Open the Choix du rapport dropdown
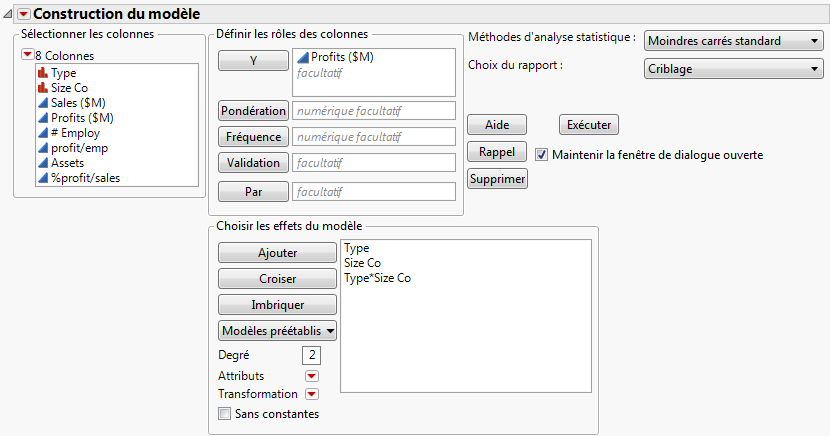This screenshot has width=830, height=436. click(x=733, y=69)
